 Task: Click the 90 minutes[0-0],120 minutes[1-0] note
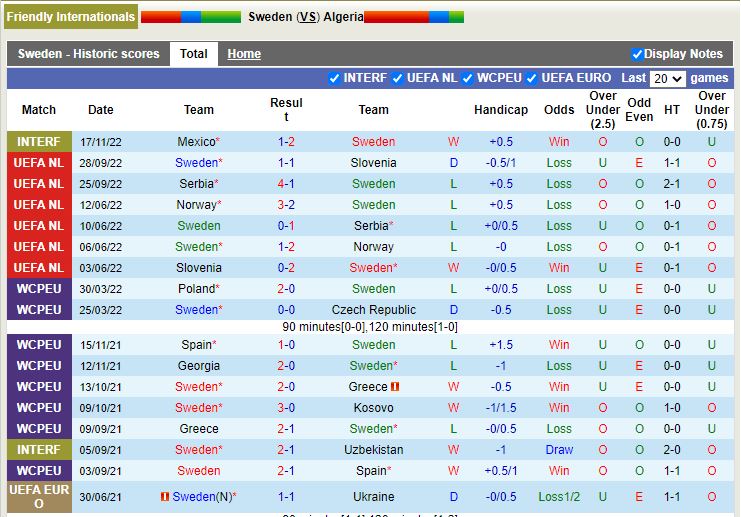point(370,327)
